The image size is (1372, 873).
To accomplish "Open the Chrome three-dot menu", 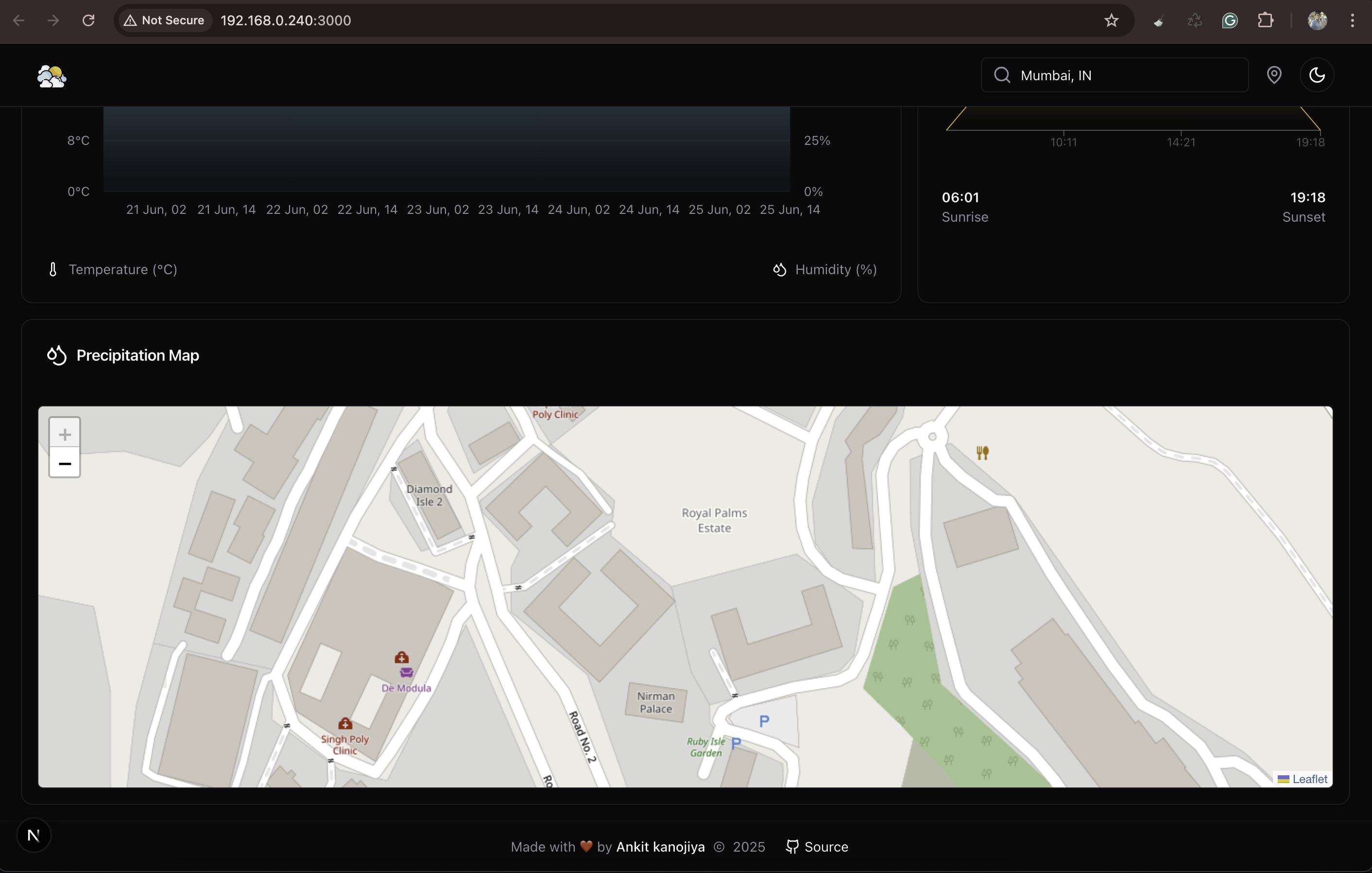I will click(1352, 20).
